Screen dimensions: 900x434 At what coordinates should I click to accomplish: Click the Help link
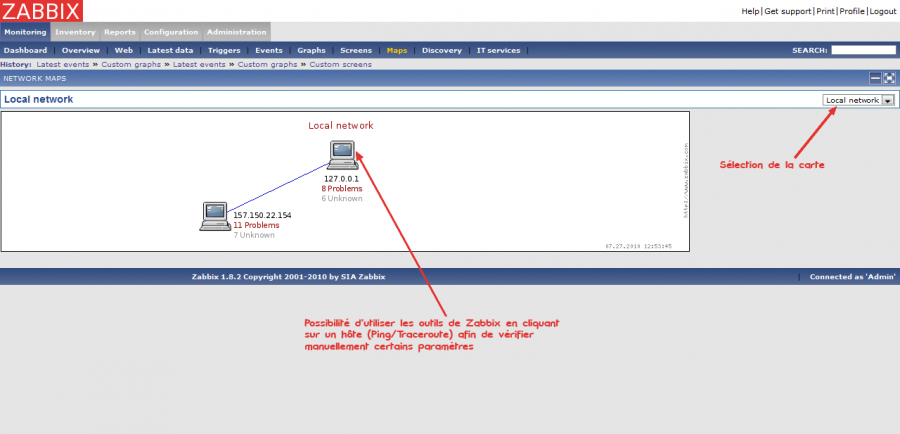(750, 11)
